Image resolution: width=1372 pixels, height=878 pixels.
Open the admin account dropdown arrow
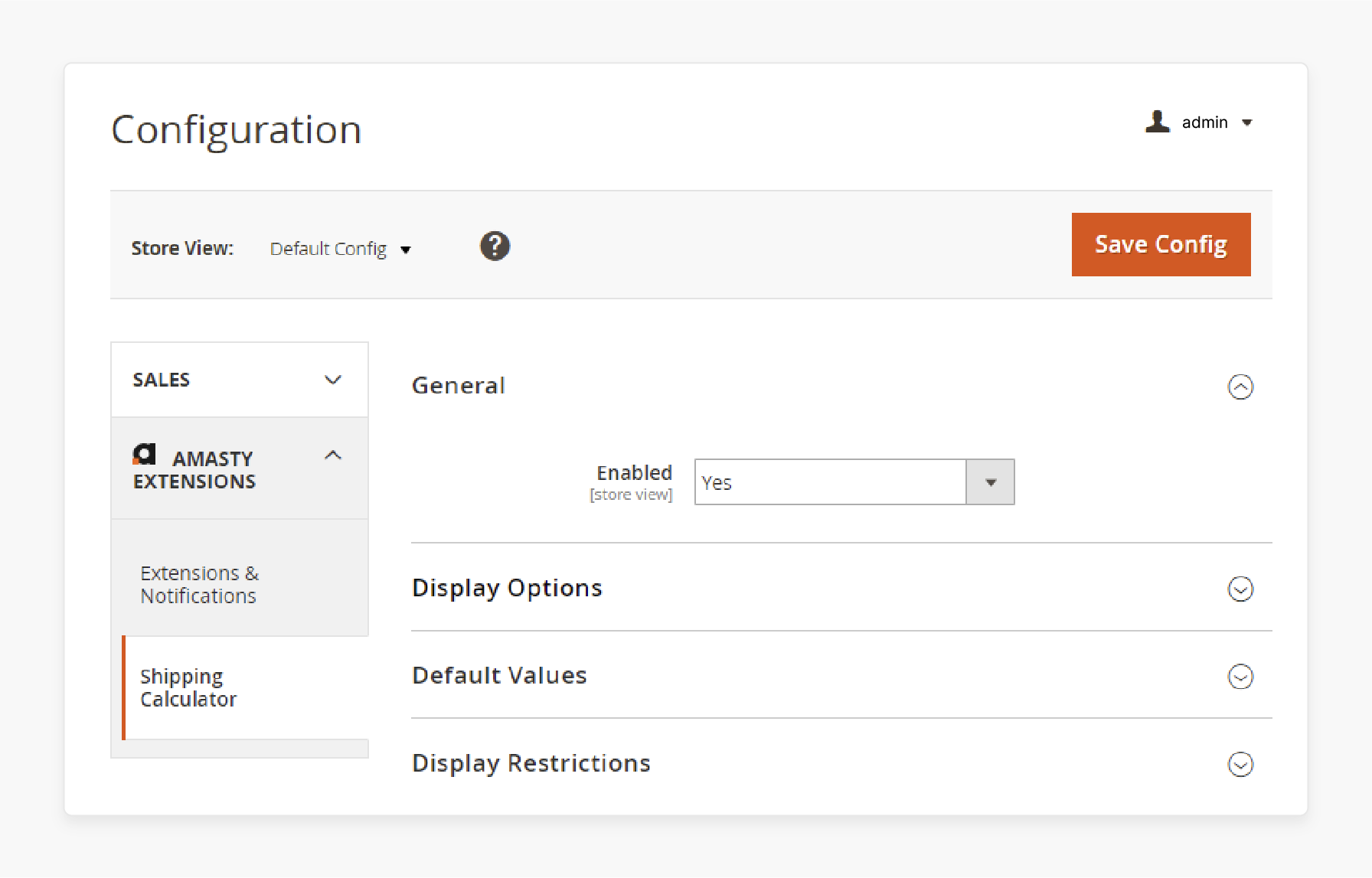click(x=1247, y=122)
